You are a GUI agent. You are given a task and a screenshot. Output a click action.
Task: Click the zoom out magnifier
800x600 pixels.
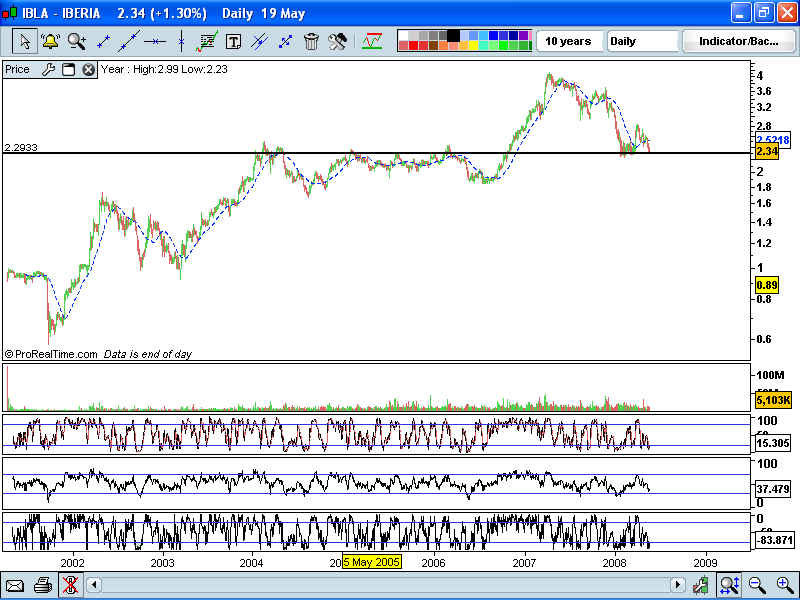point(757,585)
